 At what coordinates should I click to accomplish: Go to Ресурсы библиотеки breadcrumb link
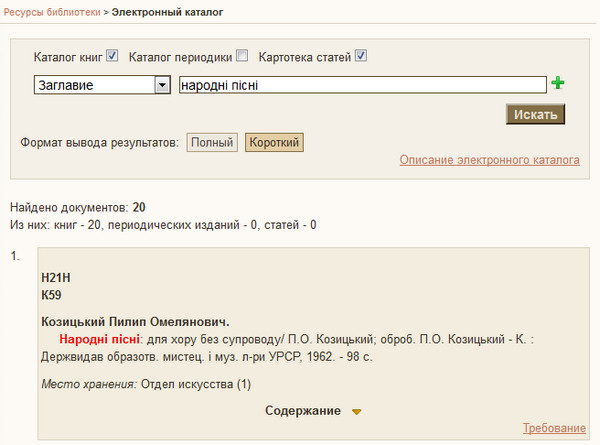(52, 12)
